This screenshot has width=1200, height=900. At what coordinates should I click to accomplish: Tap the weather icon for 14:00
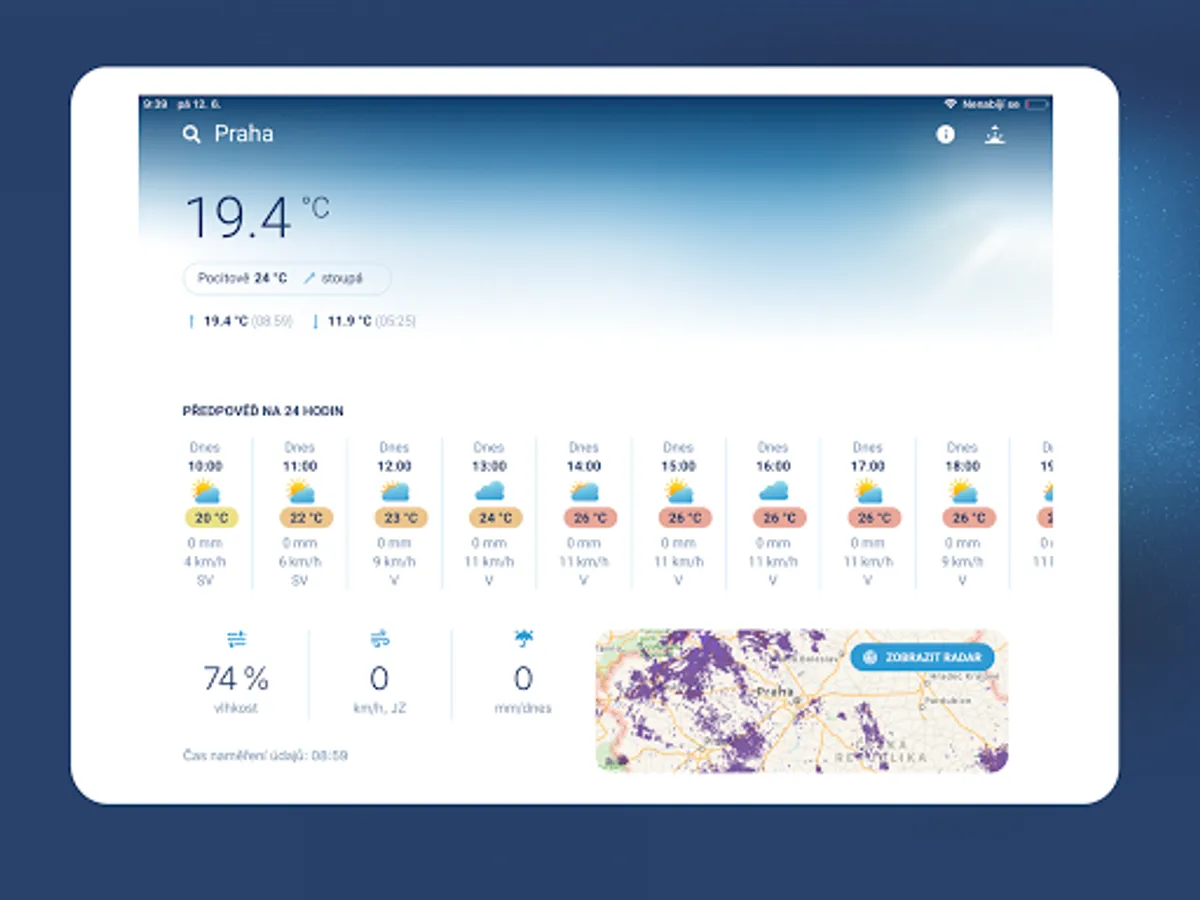[584, 491]
